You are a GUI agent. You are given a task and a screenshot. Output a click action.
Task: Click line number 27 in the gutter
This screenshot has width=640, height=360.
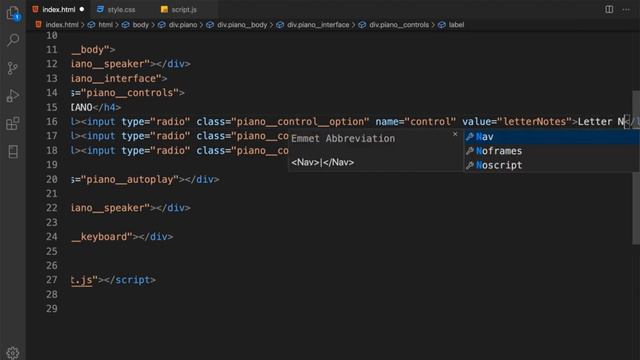51,280
